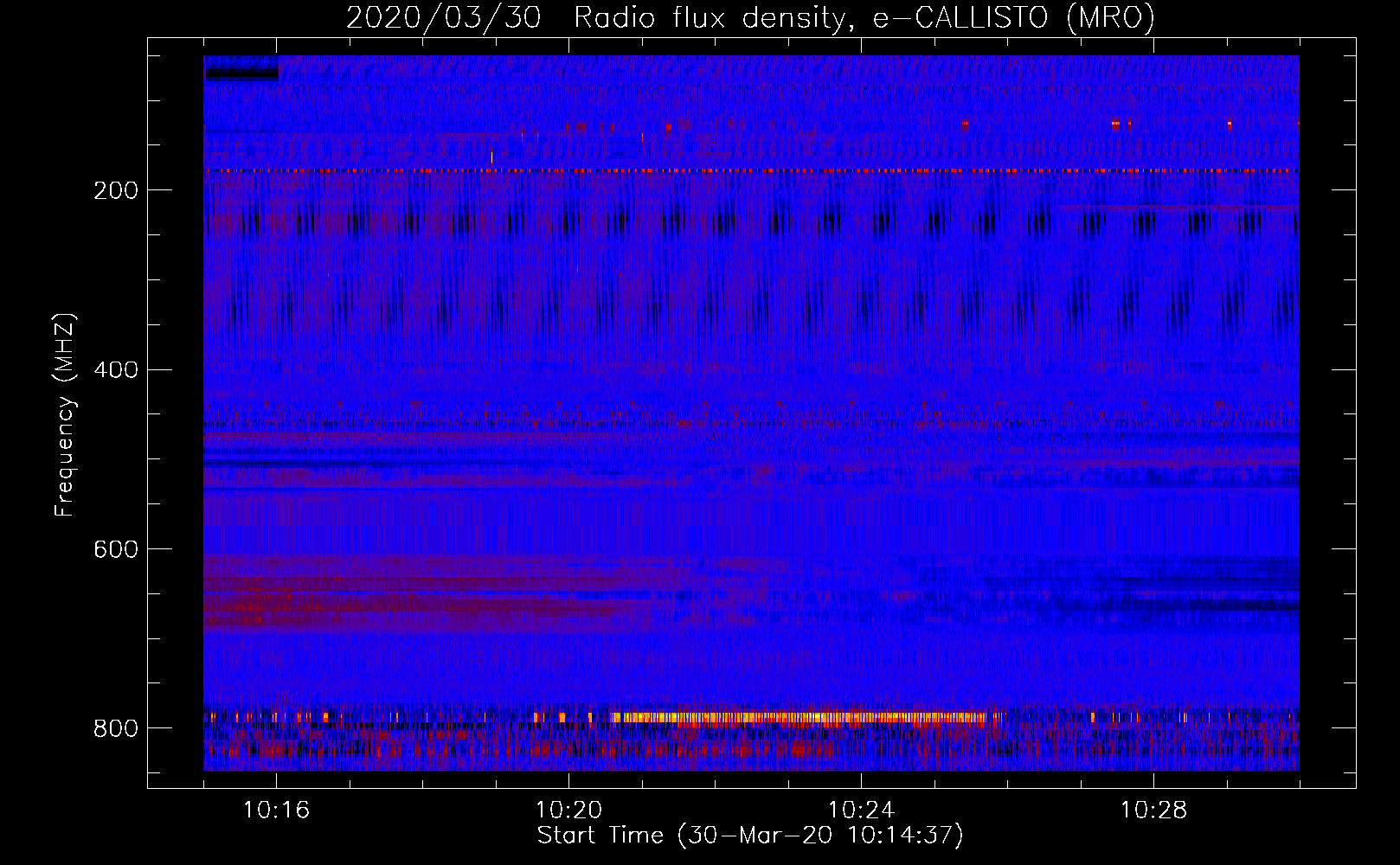The height and width of the screenshot is (865, 1400).
Task: Click the 10:20 time tick label
Action: tap(568, 811)
